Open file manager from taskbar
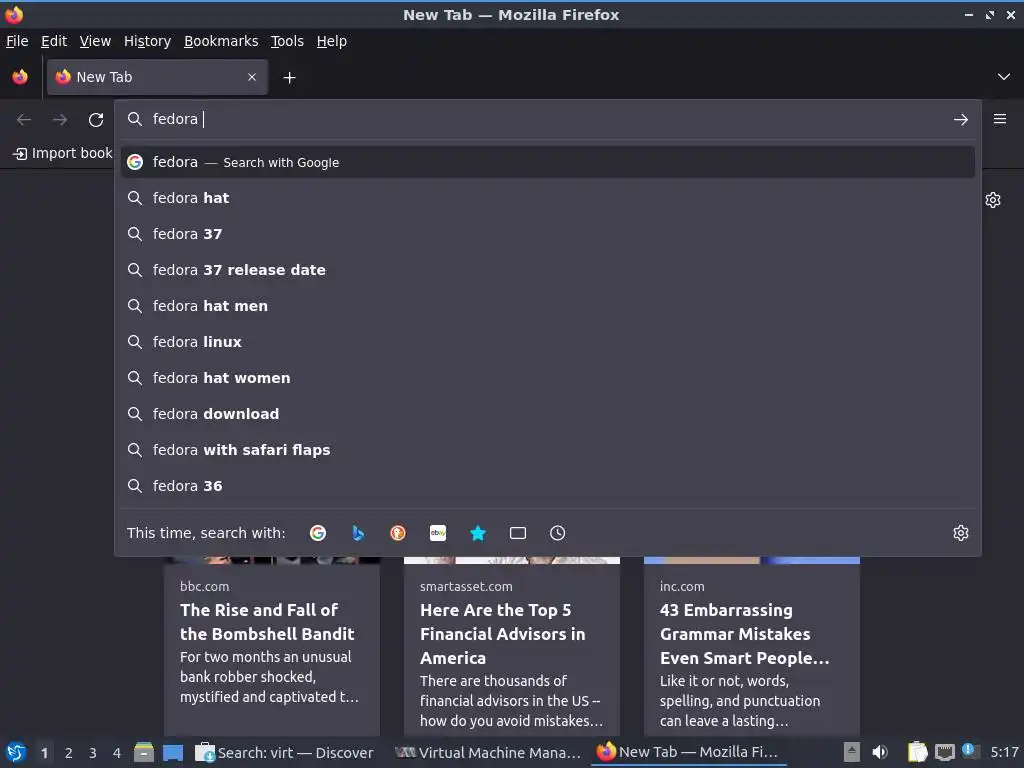The height and width of the screenshot is (768, 1024). click(x=144, y=752)
